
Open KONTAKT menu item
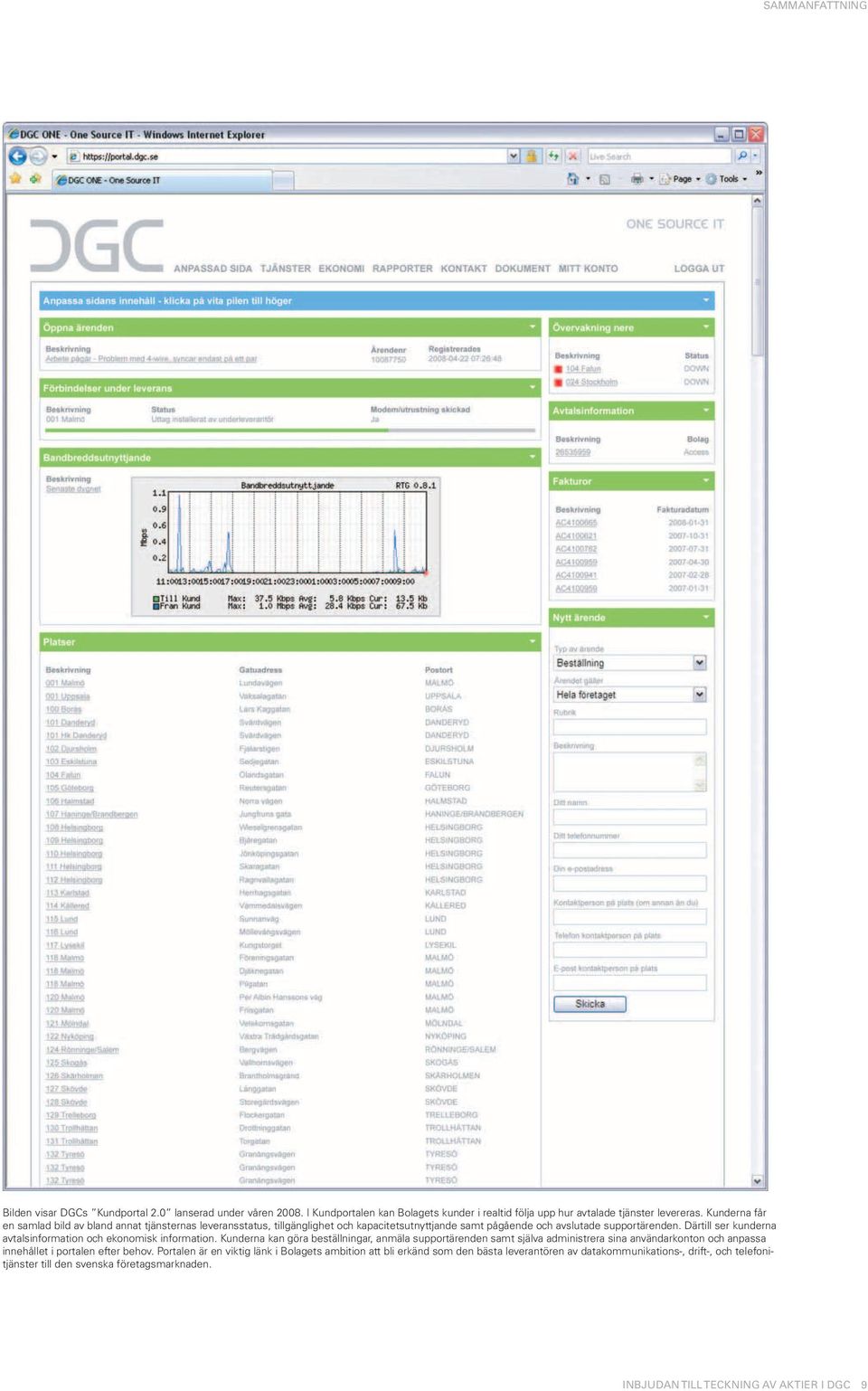[464, 269]
